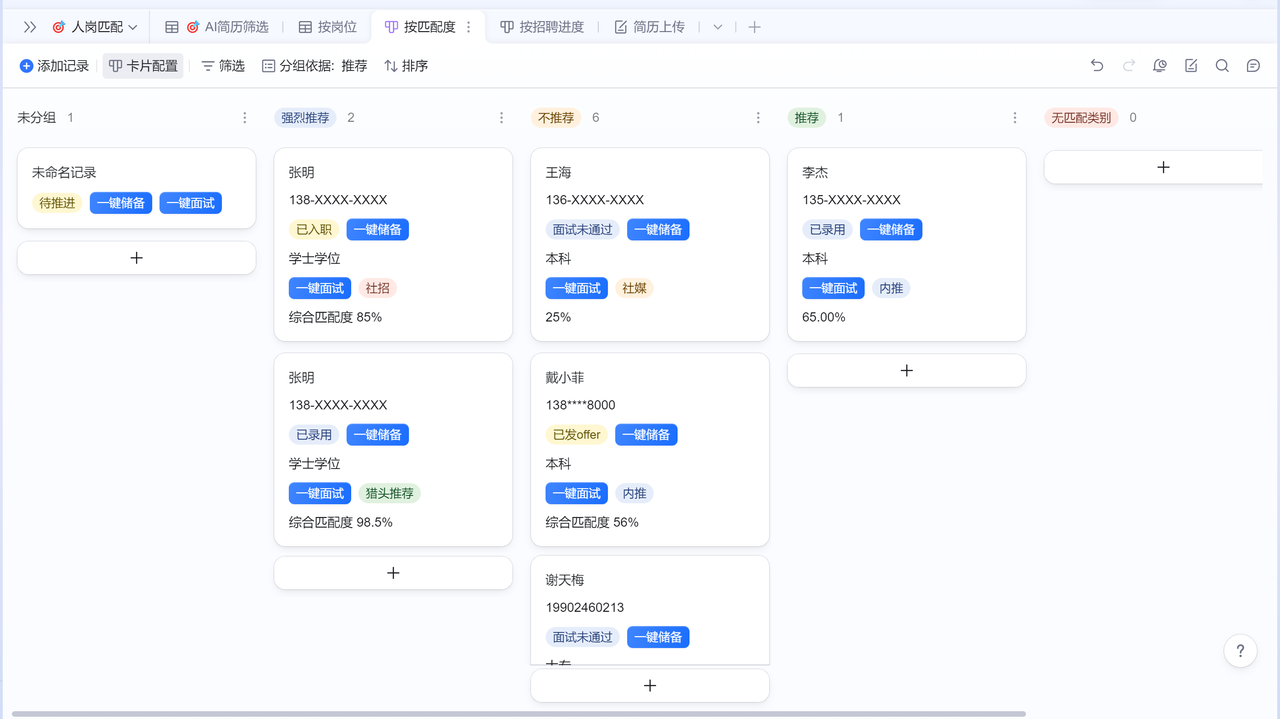This screenshot has height=719, width=1280.
Task: Open more options for 强烈推荐 column
Action: [501, 118]
